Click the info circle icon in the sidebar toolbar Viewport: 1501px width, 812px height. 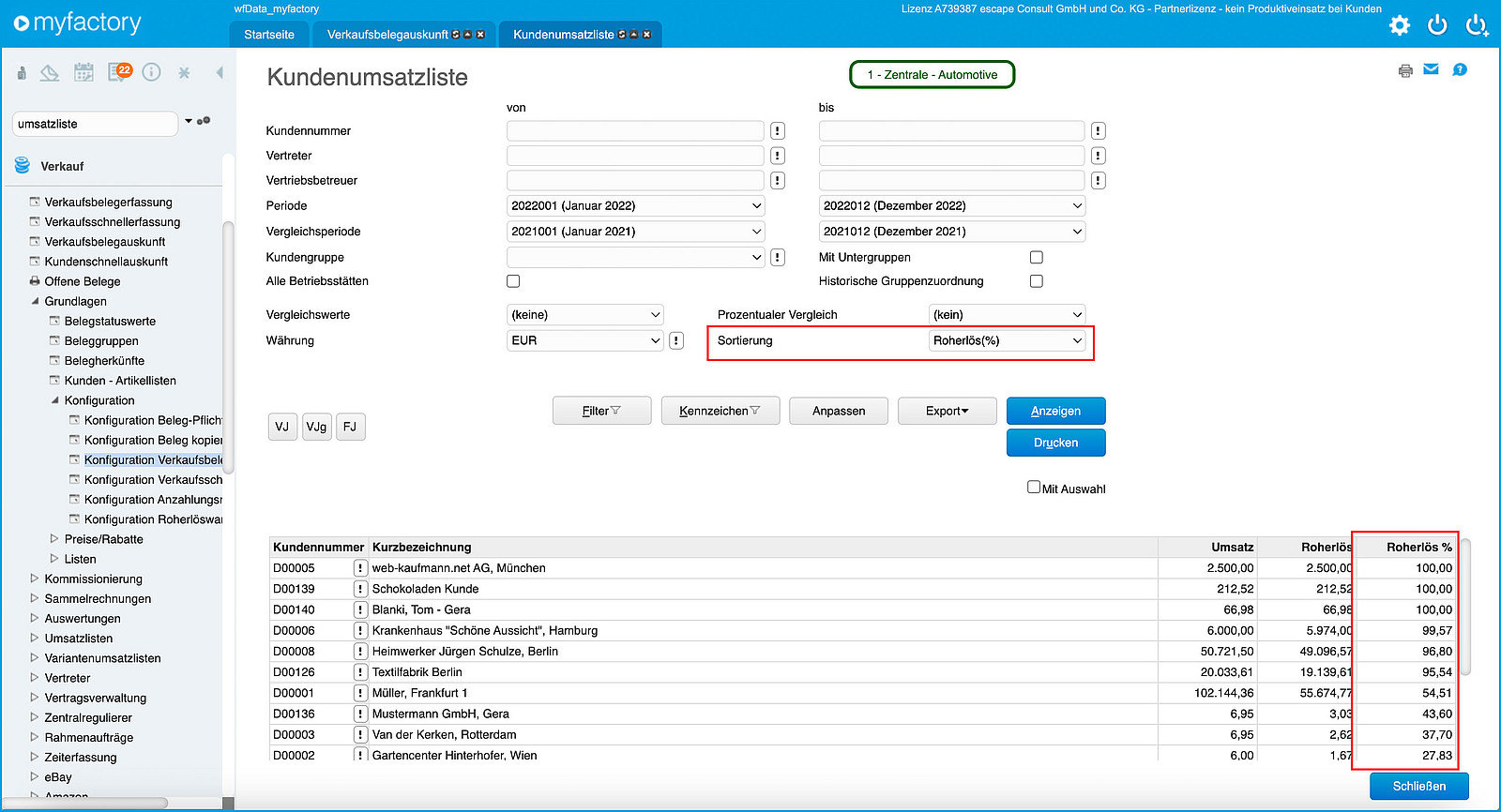(151, 72)
